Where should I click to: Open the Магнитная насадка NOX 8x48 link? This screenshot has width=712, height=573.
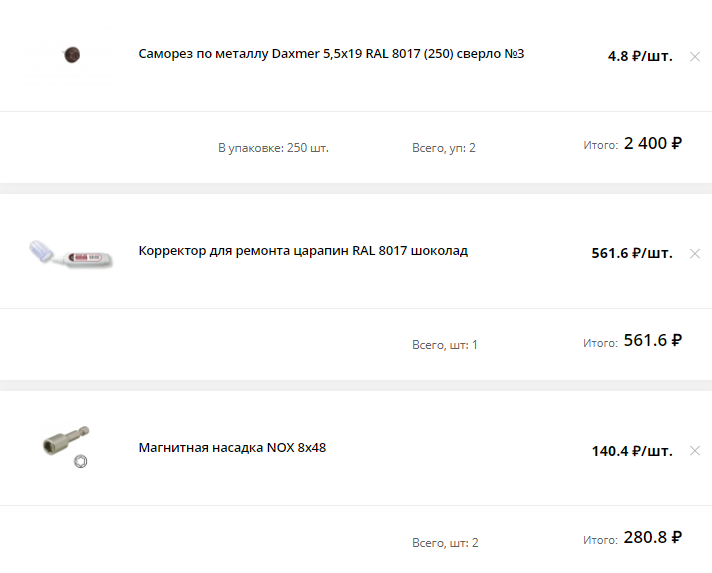(232, 447)
